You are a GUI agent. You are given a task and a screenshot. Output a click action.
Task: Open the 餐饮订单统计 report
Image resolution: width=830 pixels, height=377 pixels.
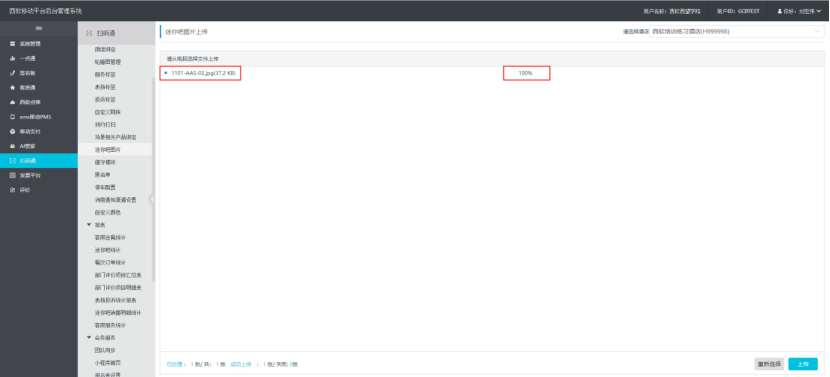[110, 263]
